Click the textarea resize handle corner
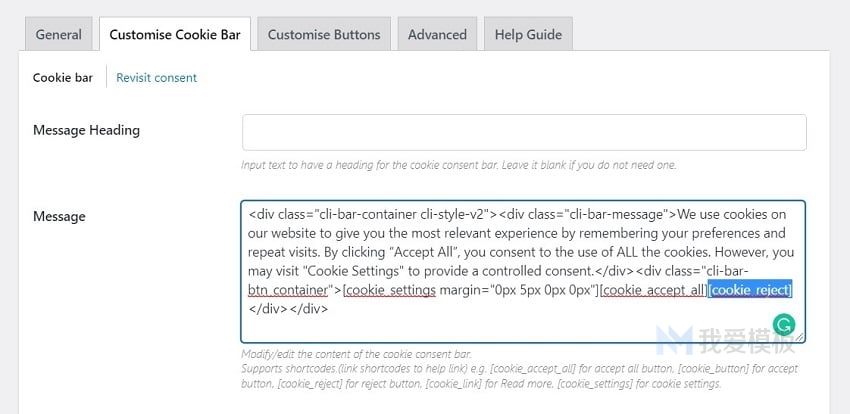The image size is (850, 414). click(799, 337)
